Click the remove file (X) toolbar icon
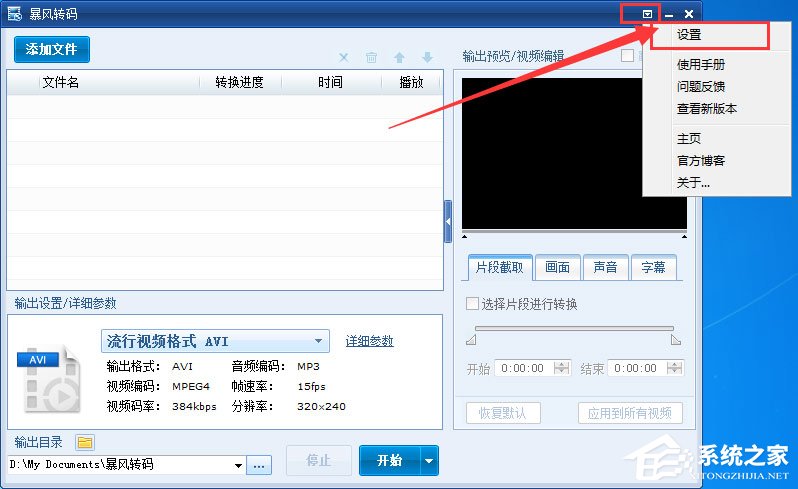This screenshot has height=489, width=798. (x=344, y=58)
